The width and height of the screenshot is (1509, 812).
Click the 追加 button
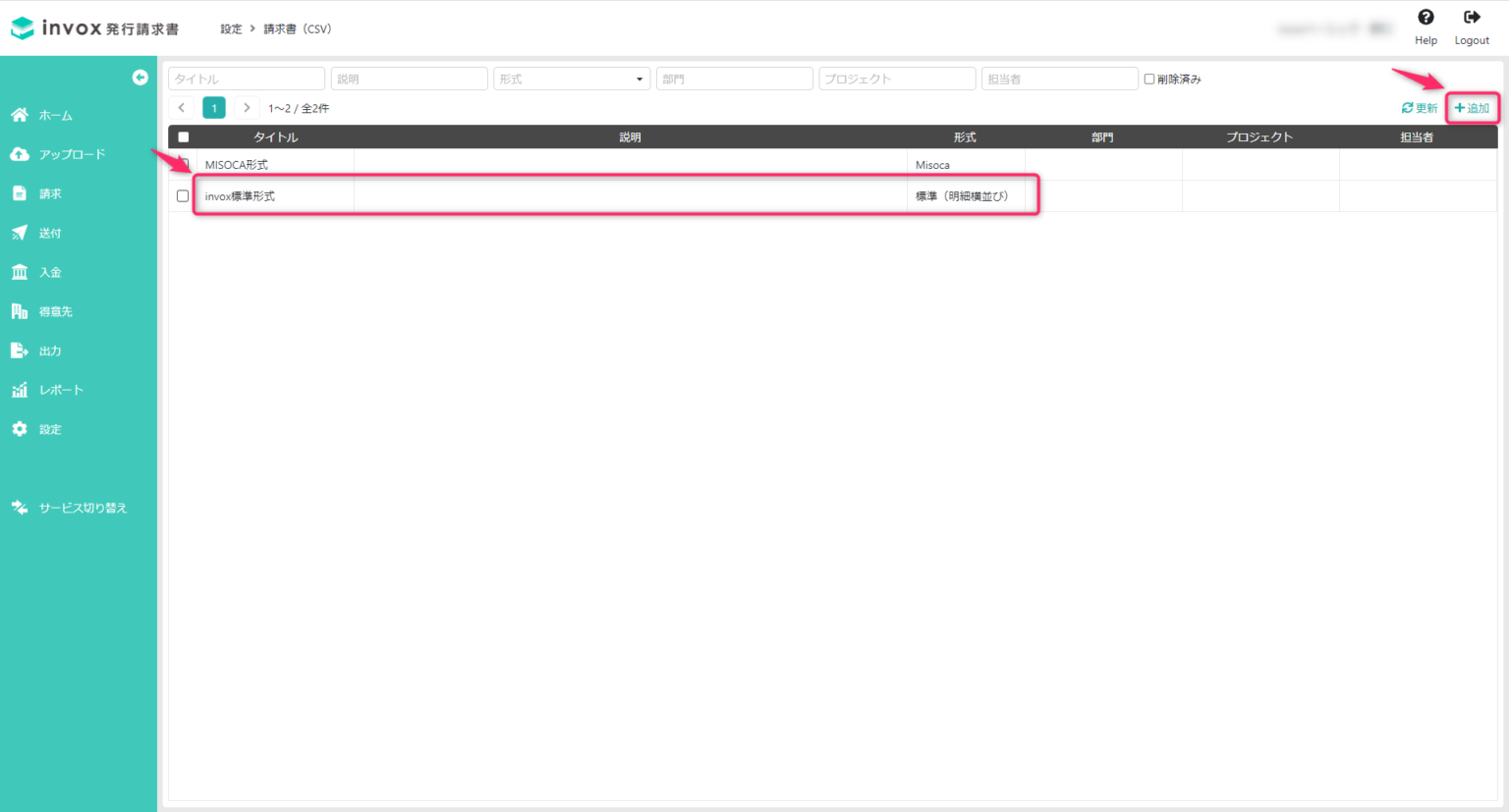point(1472,108)
